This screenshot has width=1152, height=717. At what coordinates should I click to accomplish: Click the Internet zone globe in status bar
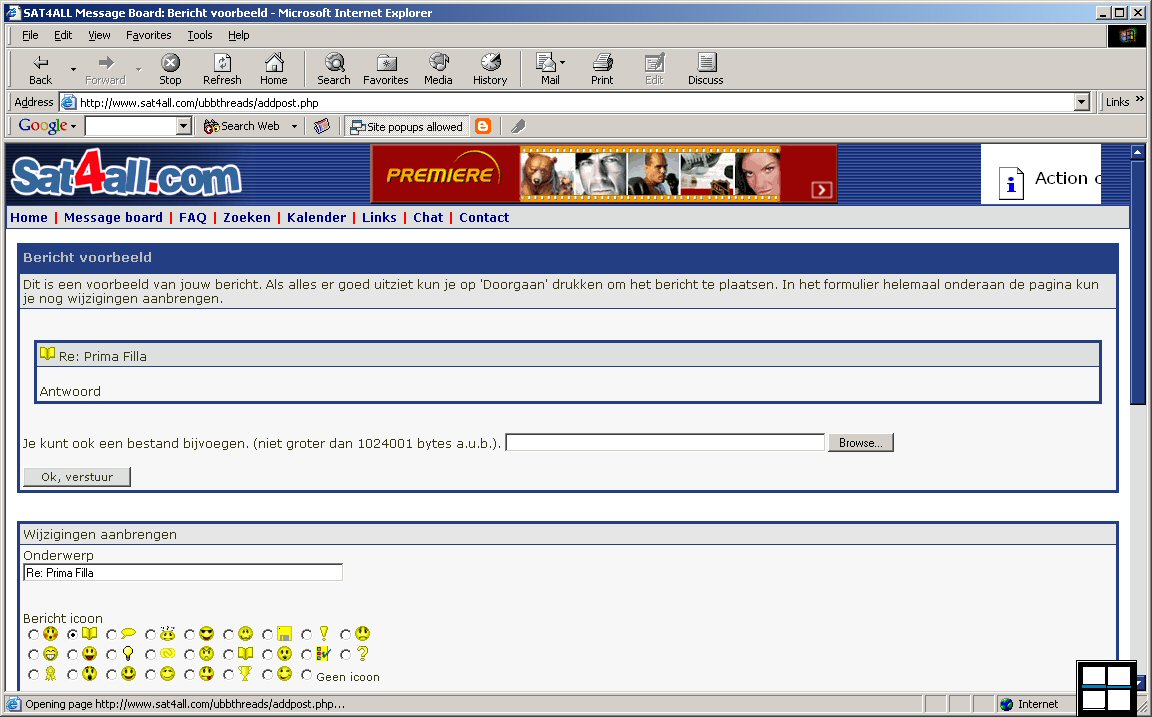coord(1007,704)
